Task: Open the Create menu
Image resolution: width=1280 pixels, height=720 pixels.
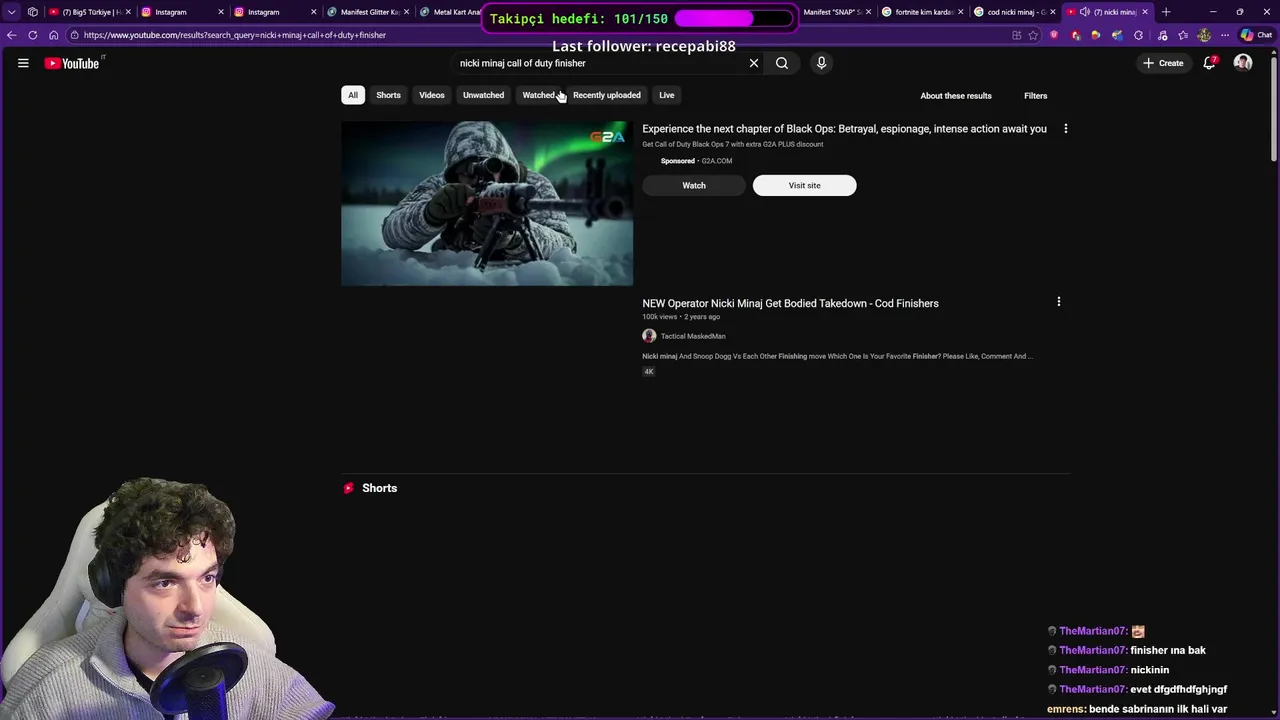Action: click(1163, 63)
